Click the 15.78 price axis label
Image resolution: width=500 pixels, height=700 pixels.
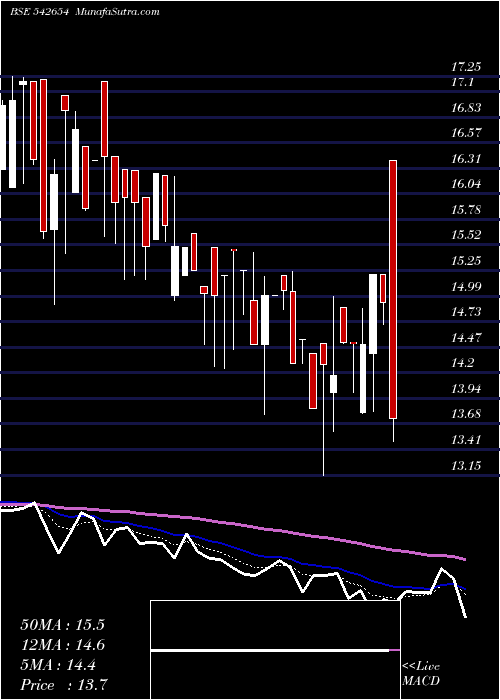point(466,210)
